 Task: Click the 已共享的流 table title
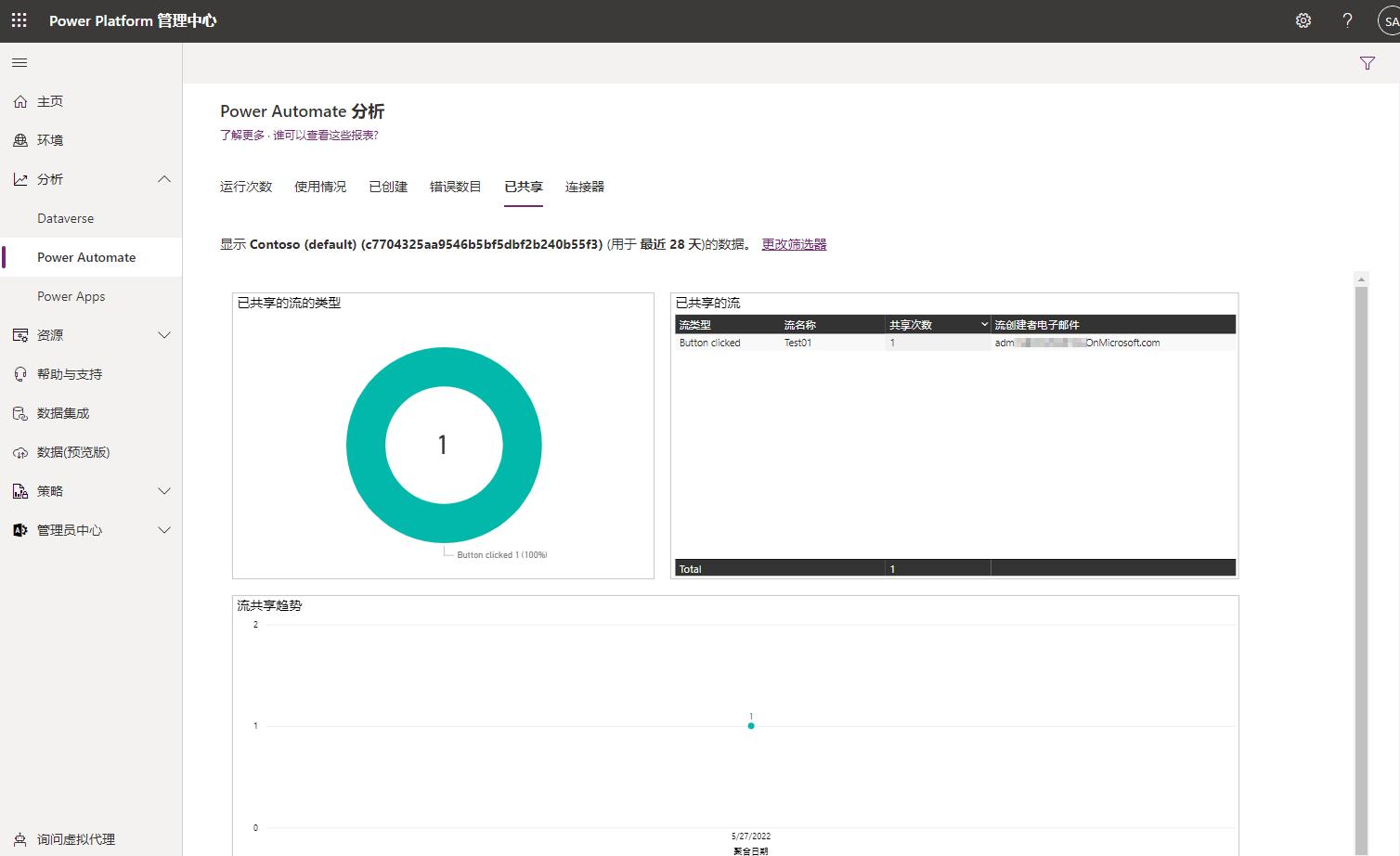[x=707, y=303]
